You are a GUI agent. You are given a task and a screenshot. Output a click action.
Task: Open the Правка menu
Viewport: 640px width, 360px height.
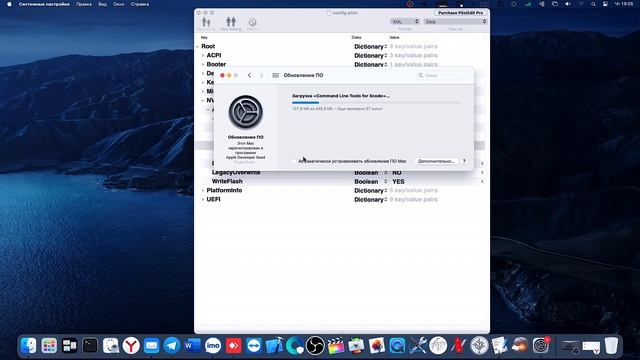point(84,4)
